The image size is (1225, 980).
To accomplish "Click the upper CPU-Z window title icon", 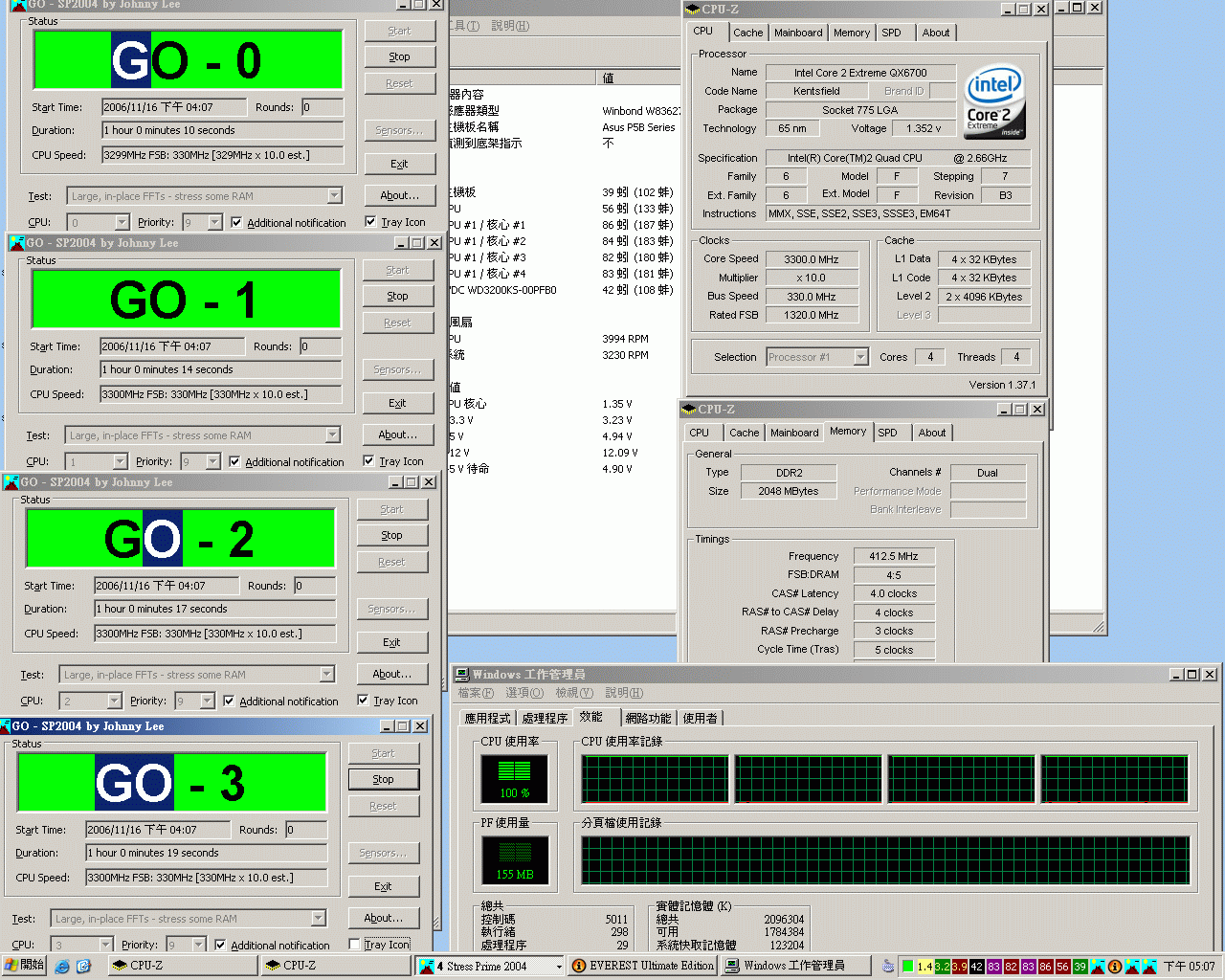I will tap(693, 9).
